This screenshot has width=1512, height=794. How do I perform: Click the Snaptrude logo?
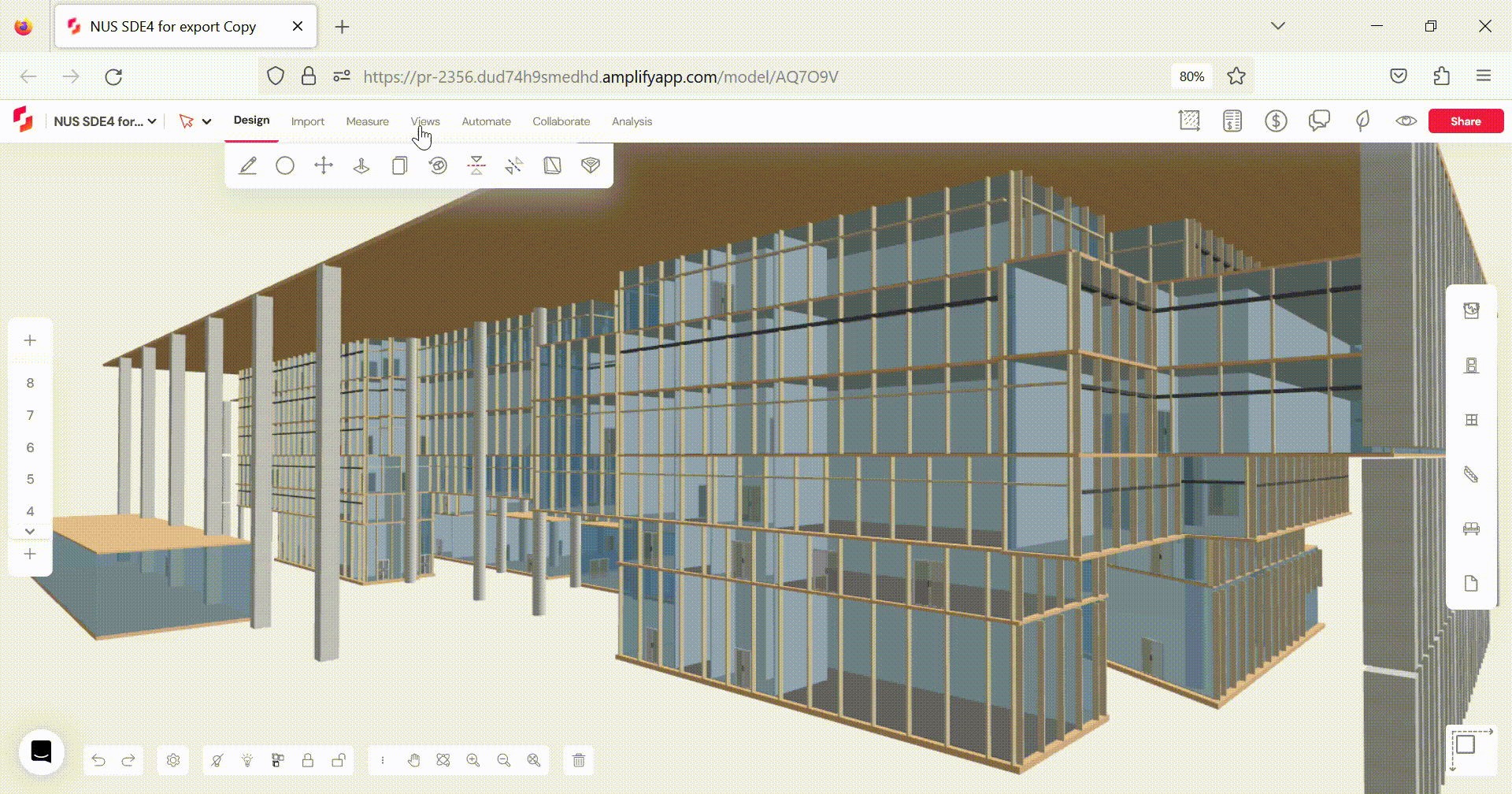click(24, 120)
